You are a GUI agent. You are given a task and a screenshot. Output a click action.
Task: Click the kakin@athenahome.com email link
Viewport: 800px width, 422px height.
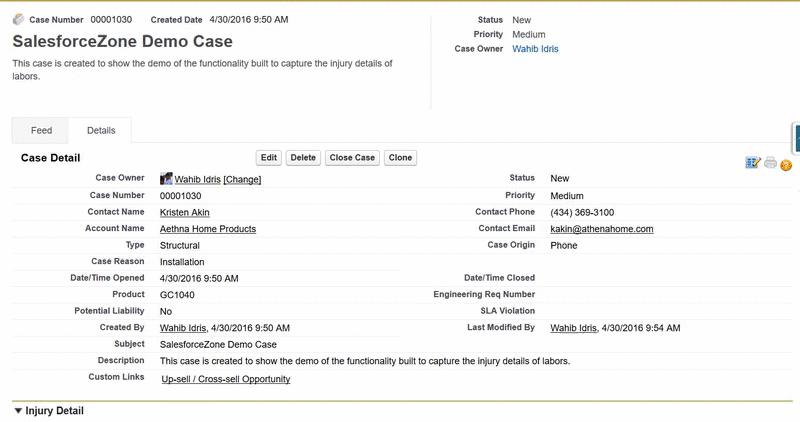click(602, 229)
